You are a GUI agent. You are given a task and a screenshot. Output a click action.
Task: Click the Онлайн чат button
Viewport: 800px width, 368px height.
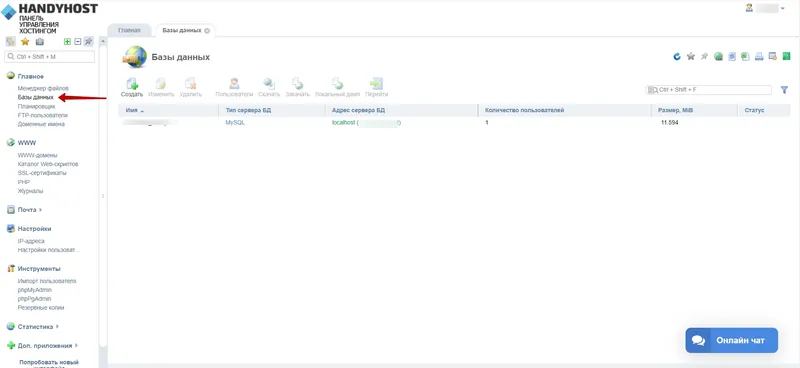click(x=732, y=340)
